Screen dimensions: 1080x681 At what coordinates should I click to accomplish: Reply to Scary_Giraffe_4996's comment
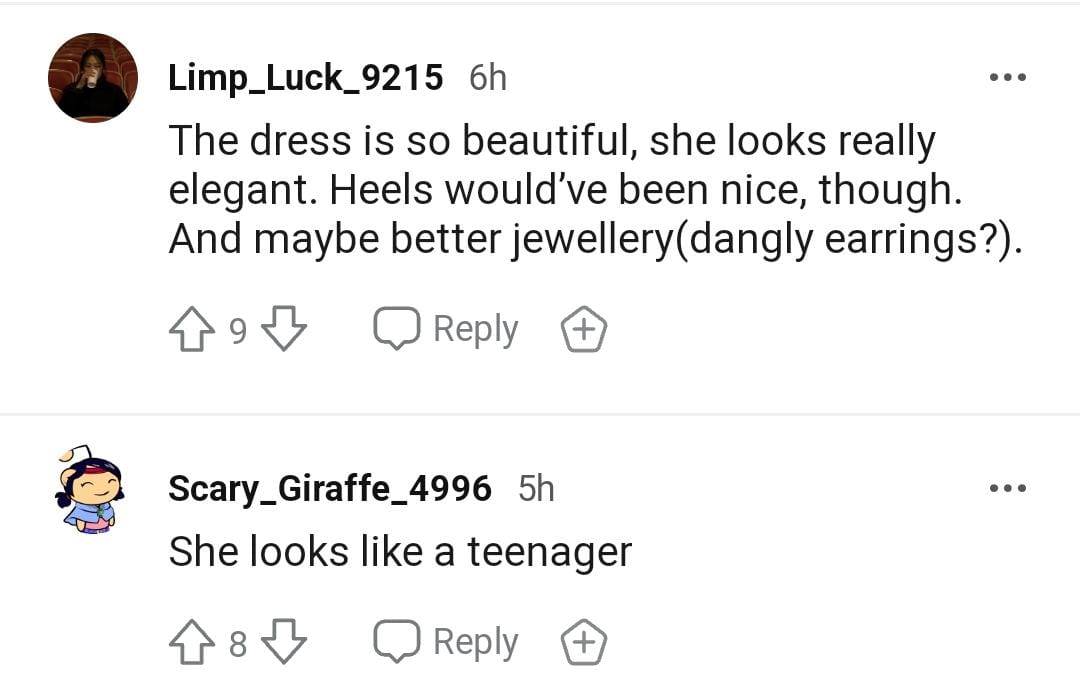[446, 642]
